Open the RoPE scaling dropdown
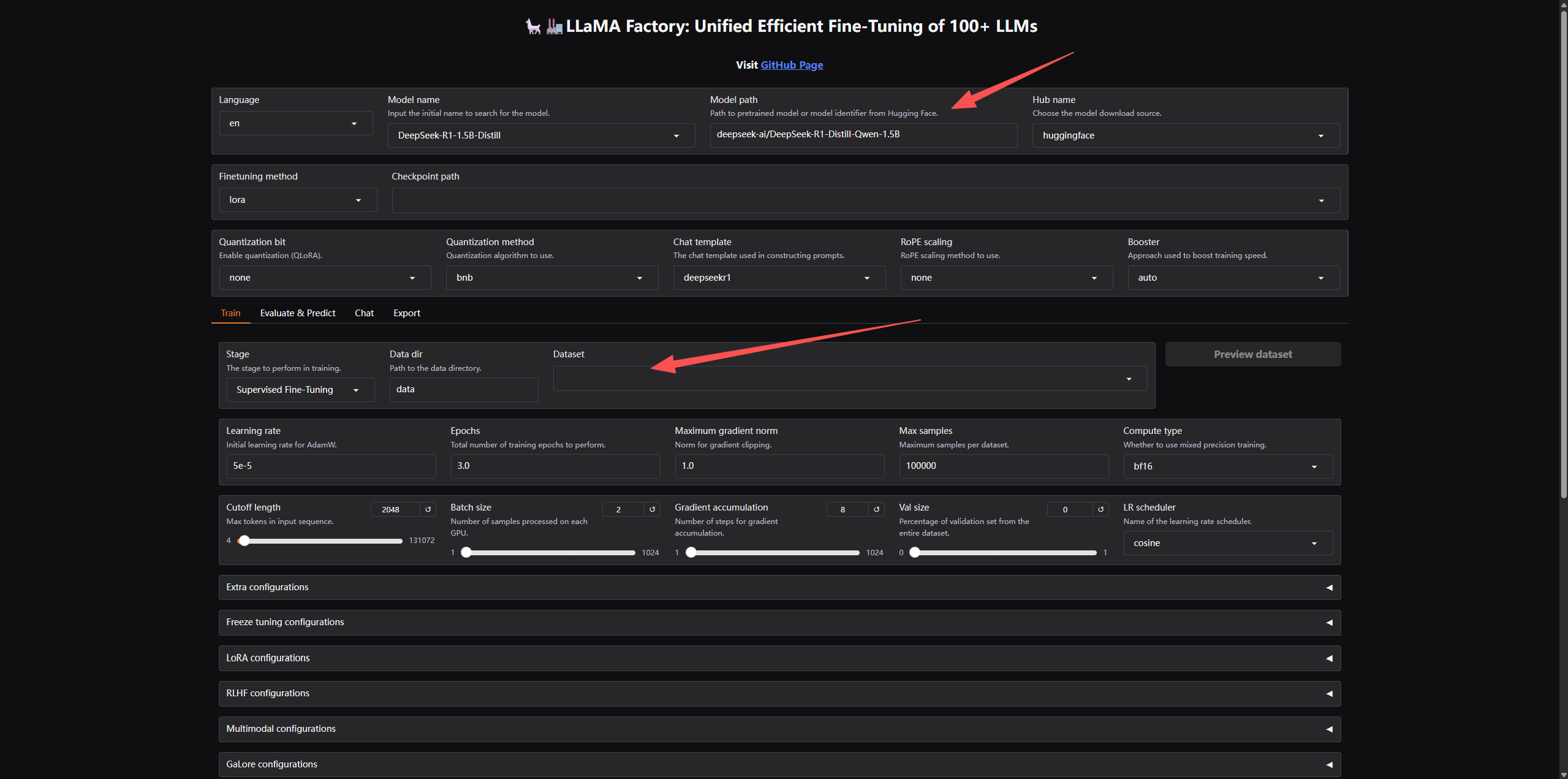1568x779 pixels. pos(1007,278)
